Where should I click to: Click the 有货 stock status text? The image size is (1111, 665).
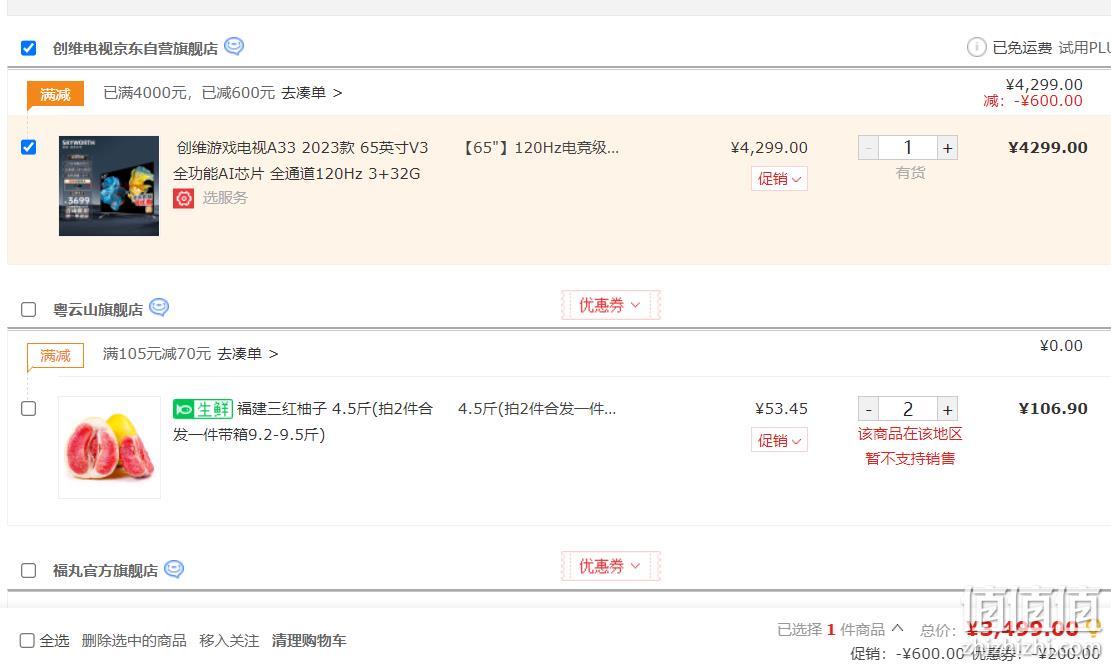(x=910, y=174)
